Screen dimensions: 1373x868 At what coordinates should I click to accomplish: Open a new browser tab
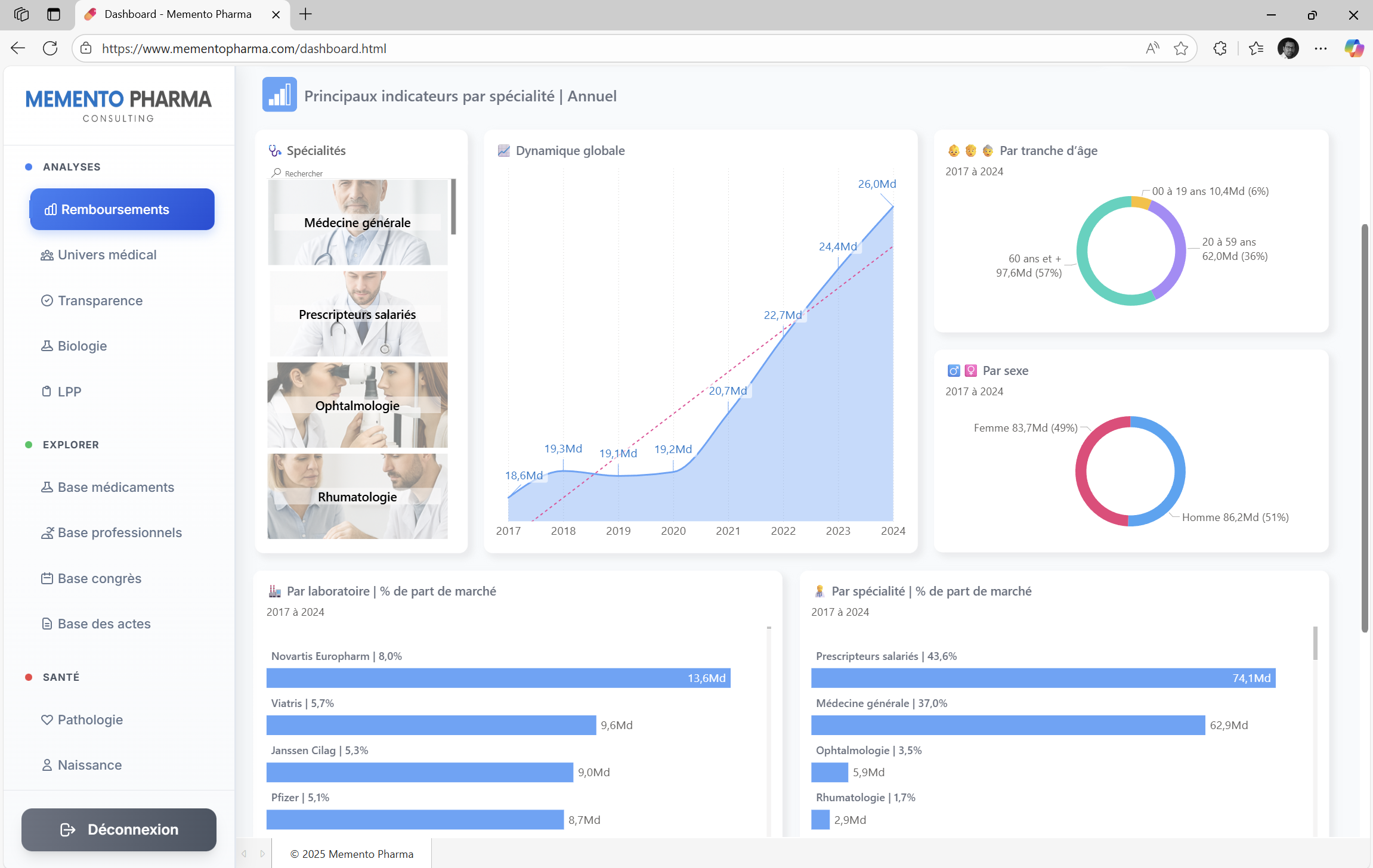(x=305, y=14)
